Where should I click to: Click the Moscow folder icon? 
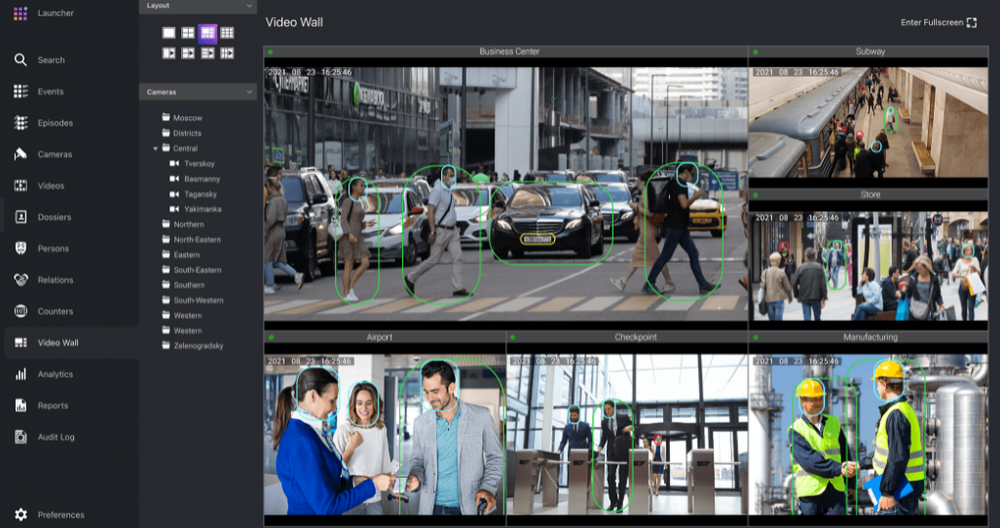click(x=166, y=117)
